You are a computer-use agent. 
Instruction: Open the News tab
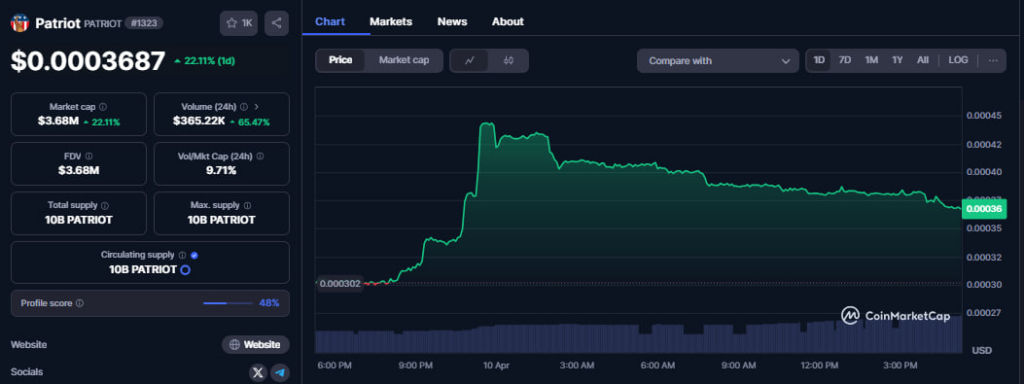452,22
